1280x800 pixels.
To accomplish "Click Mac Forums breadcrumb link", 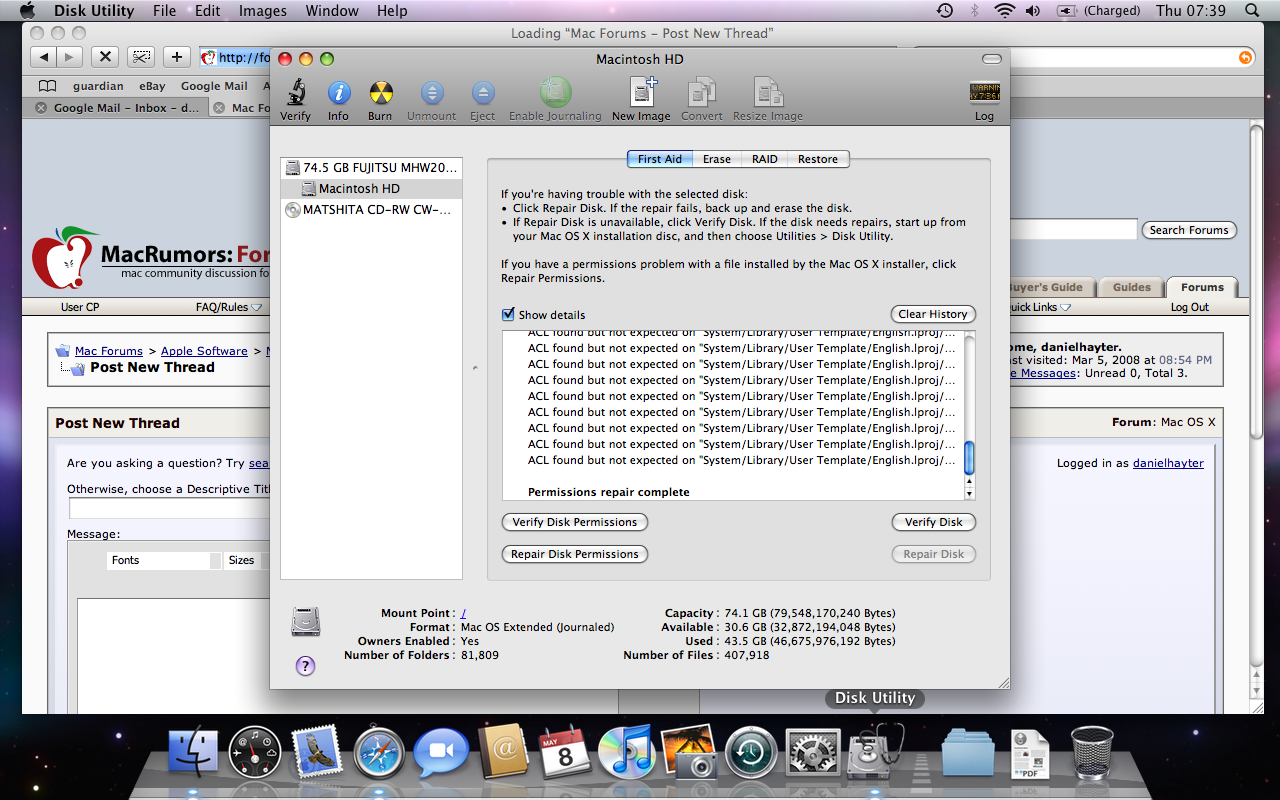I will [109, 351].
